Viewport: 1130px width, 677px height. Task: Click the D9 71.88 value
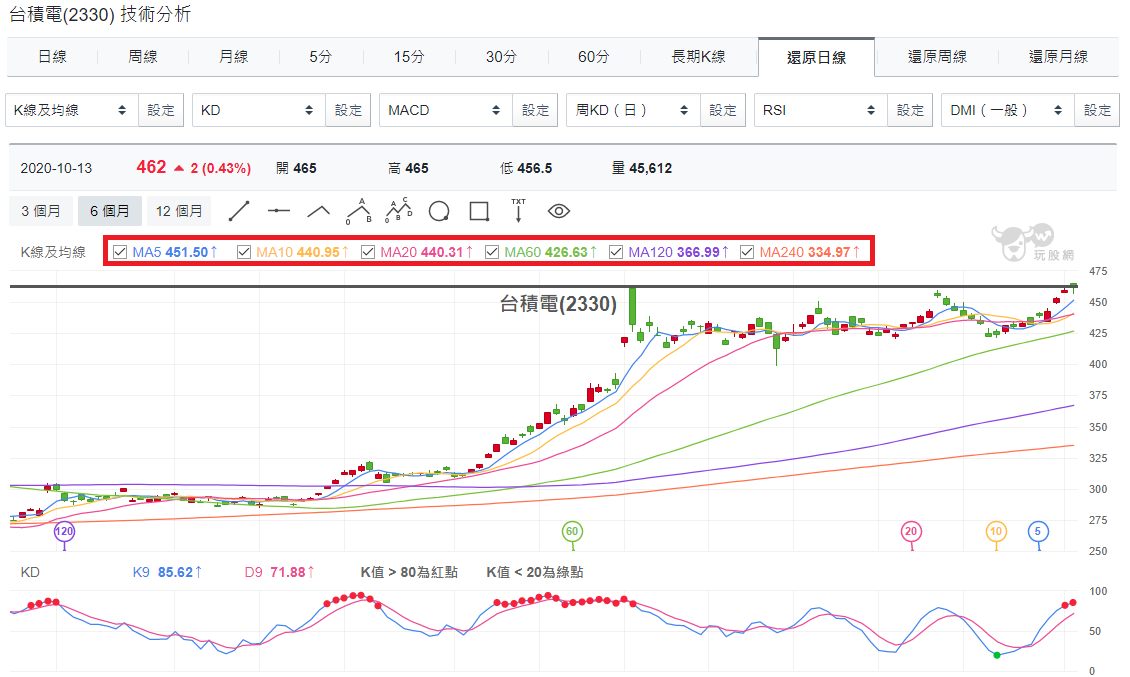[x=280, y=572]
